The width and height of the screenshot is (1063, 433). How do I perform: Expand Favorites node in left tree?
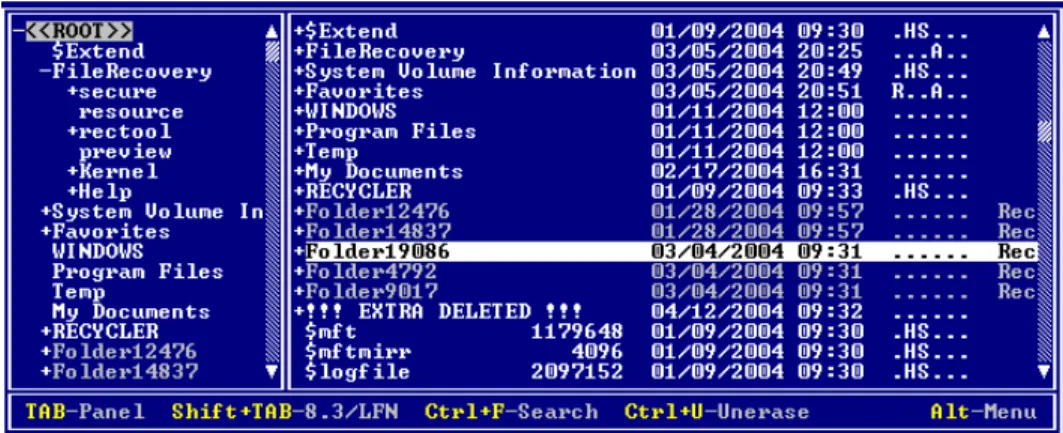tap(45, 232)
